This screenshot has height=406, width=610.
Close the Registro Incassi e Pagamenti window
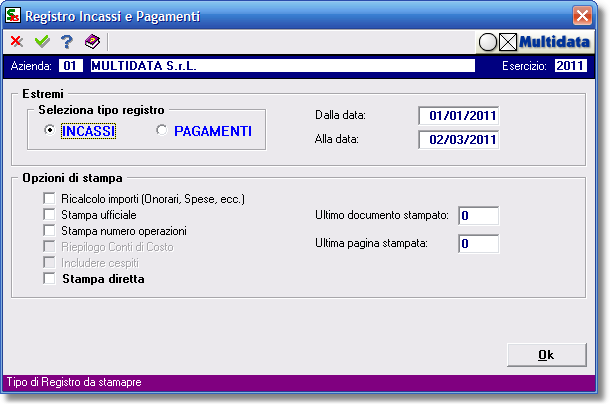click(582, 16)
